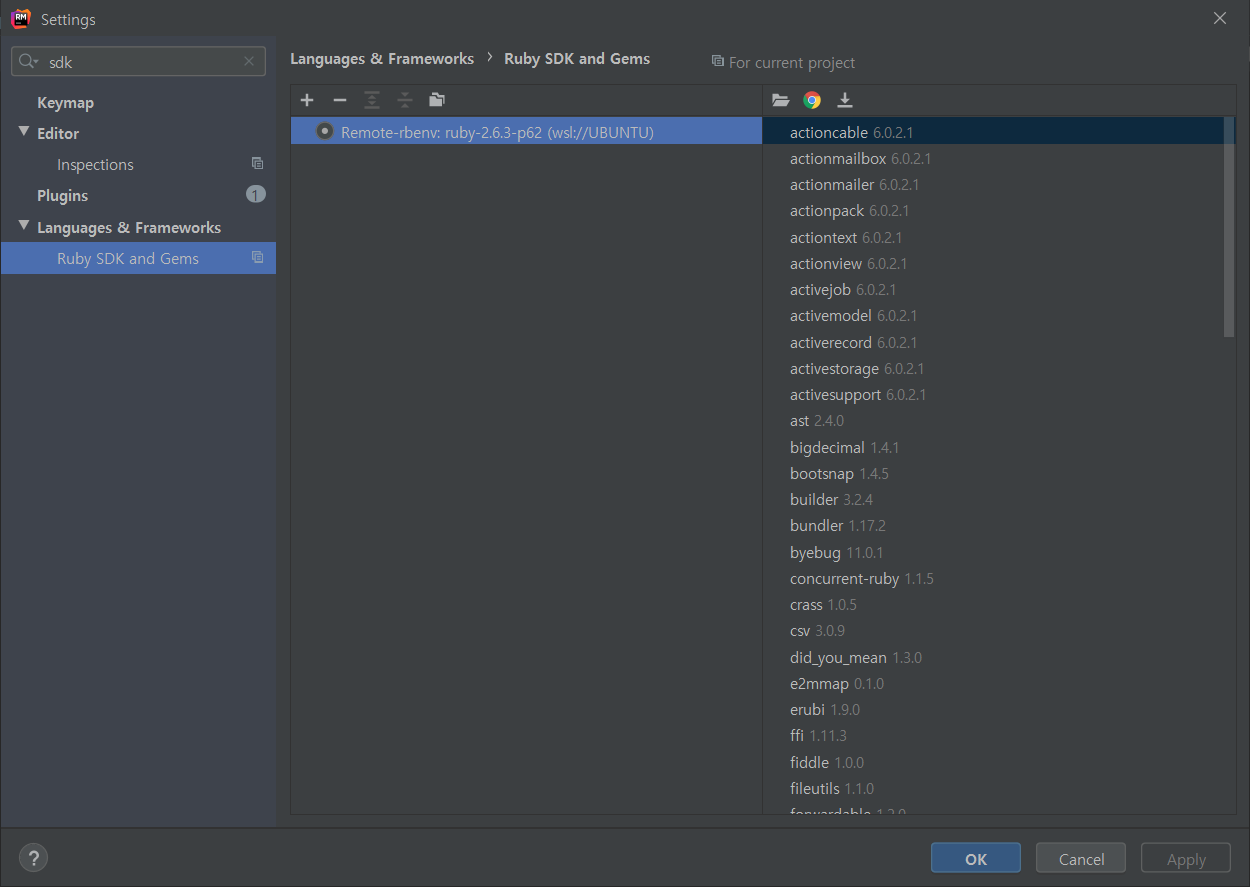
Task: Select the bundler 1.17.2 gem
Action: tap(999, 525)
